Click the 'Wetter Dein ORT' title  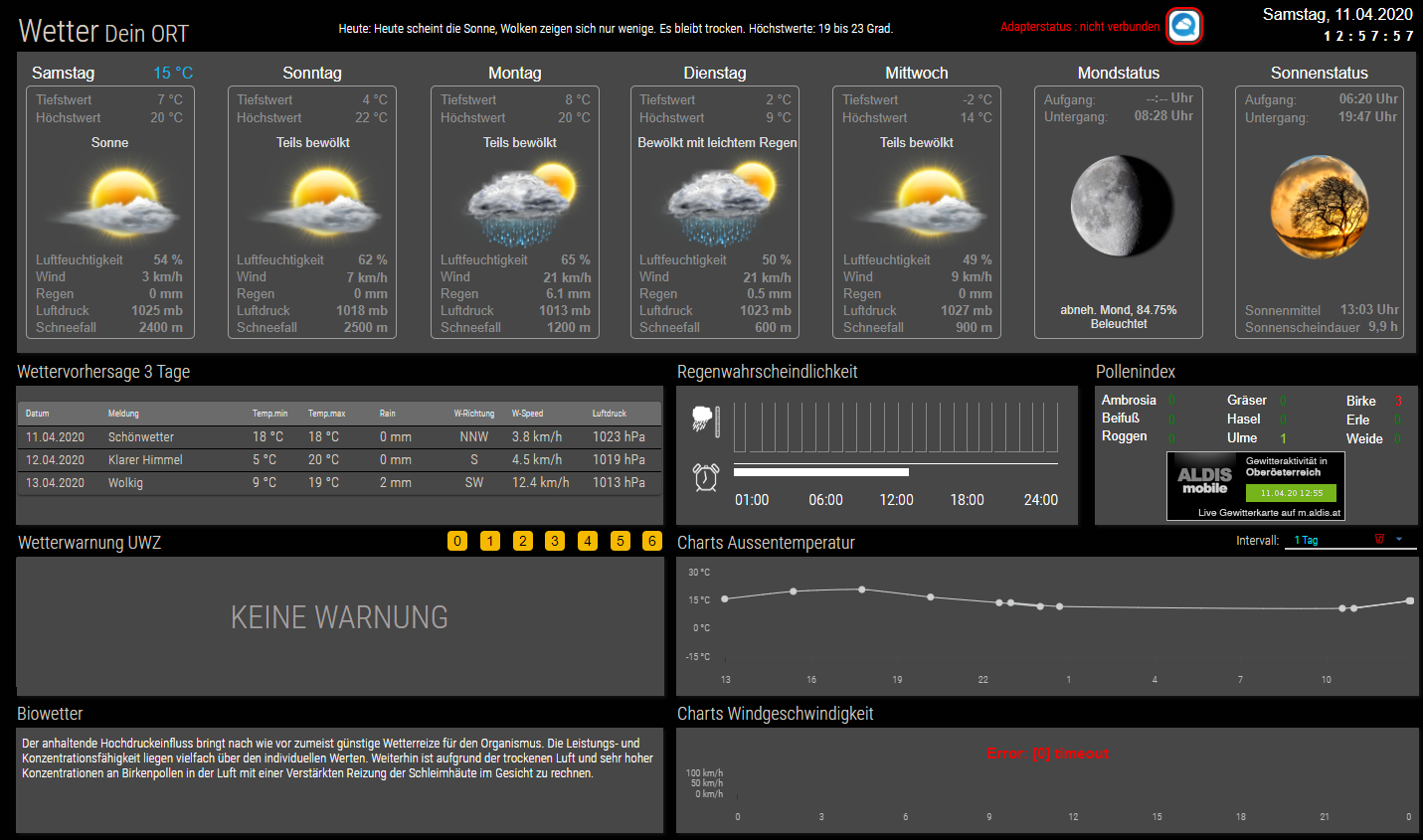click(103, 31)
